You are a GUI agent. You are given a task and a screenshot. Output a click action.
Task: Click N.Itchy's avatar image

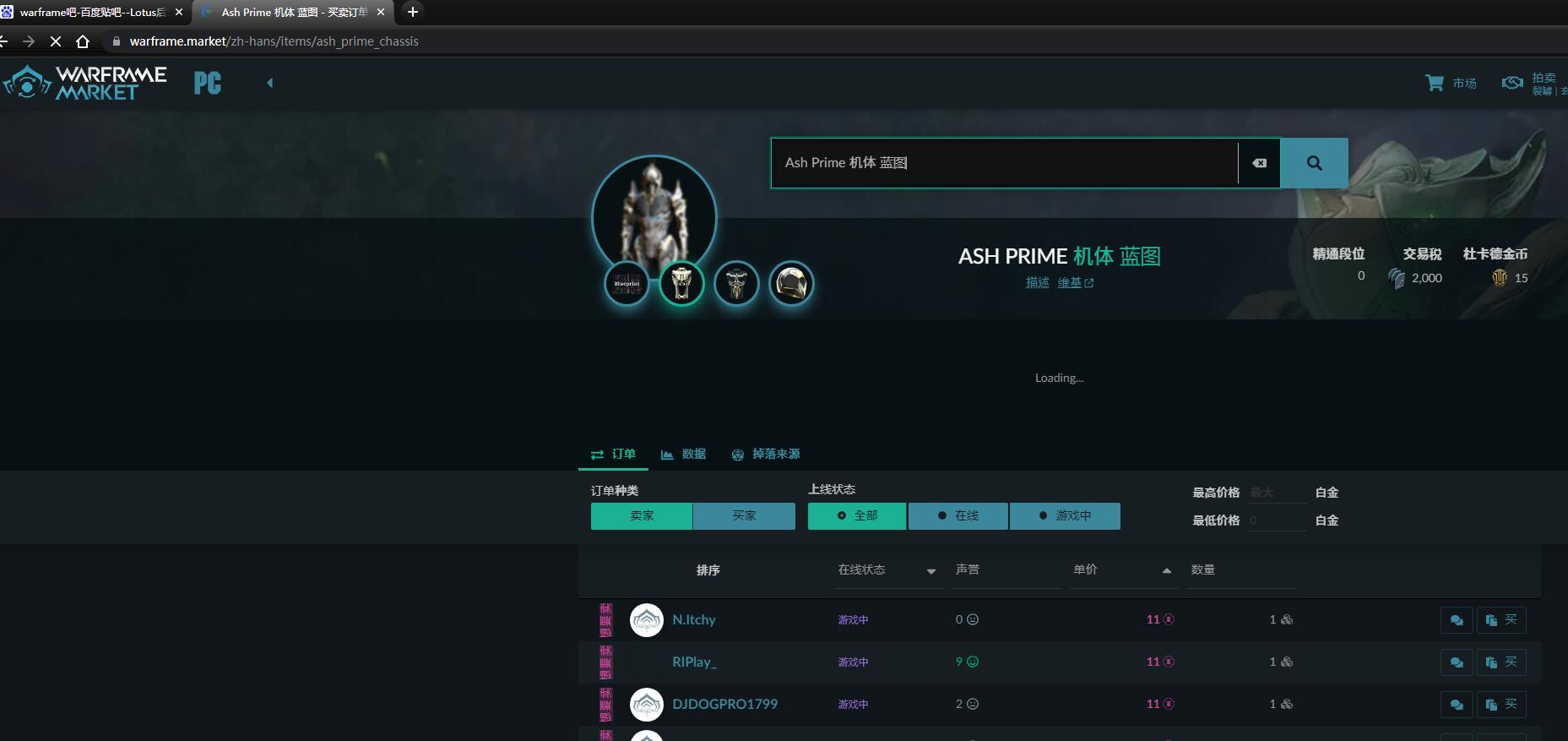(647, 620)
